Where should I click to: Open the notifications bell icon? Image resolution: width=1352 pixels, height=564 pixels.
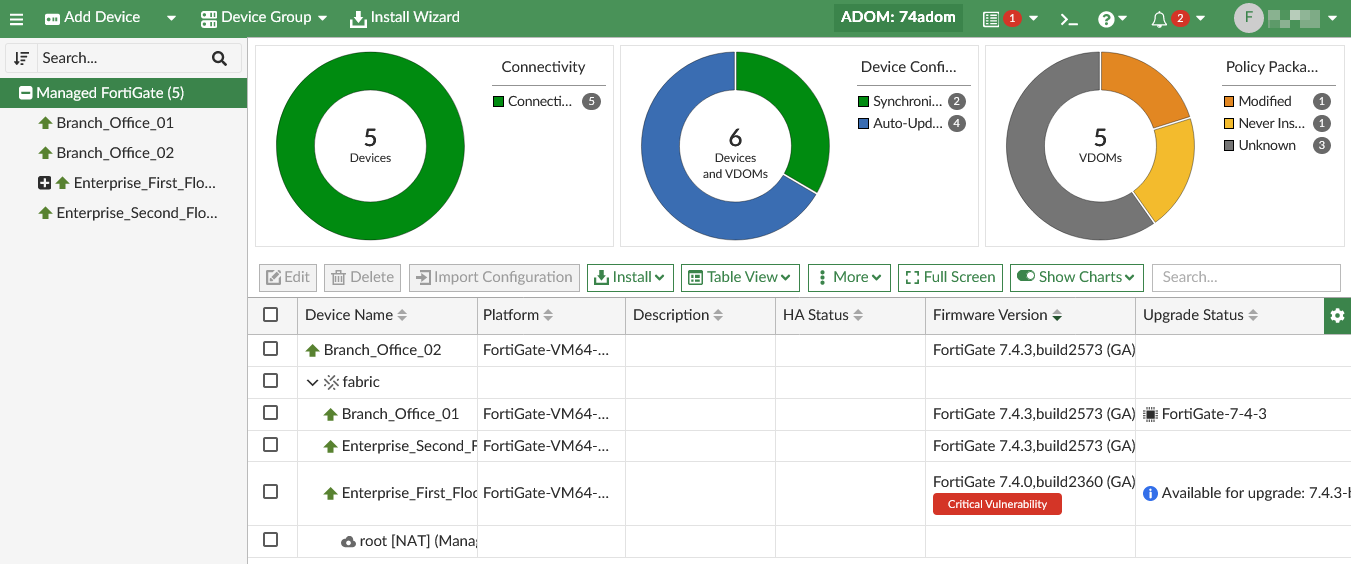(x=1159, y=18)
